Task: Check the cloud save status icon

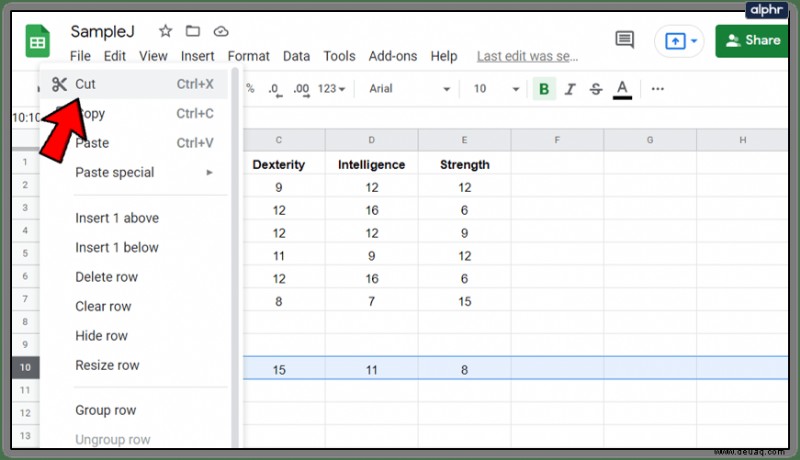Action: click(221, 32)
